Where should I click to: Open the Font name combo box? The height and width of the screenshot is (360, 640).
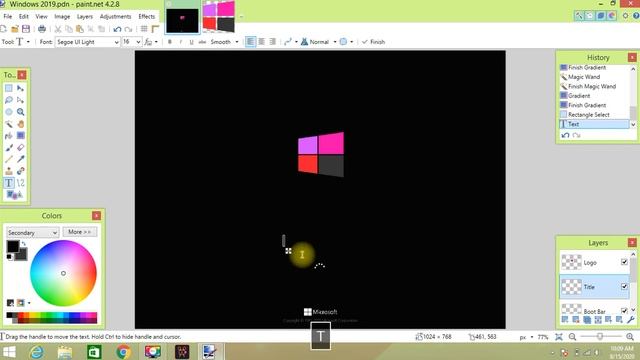tap(87, 42)
